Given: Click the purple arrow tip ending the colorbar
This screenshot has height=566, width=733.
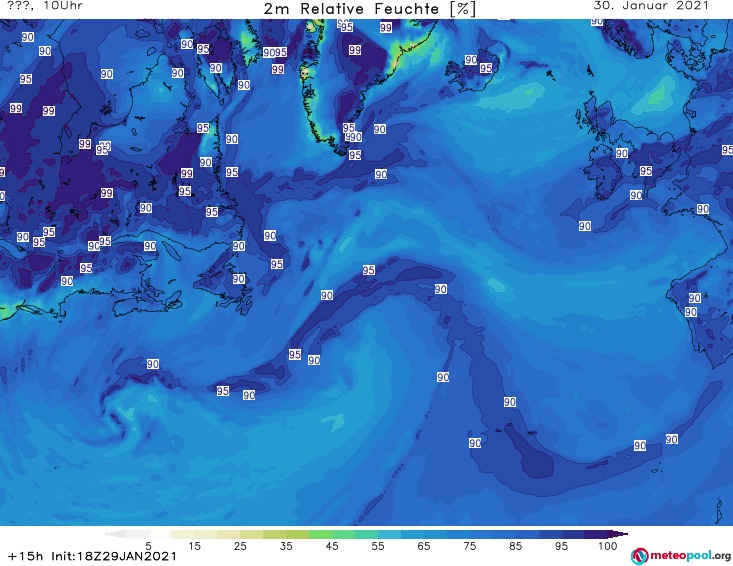Looking at the screenshot, I should (x=618, y=534).
